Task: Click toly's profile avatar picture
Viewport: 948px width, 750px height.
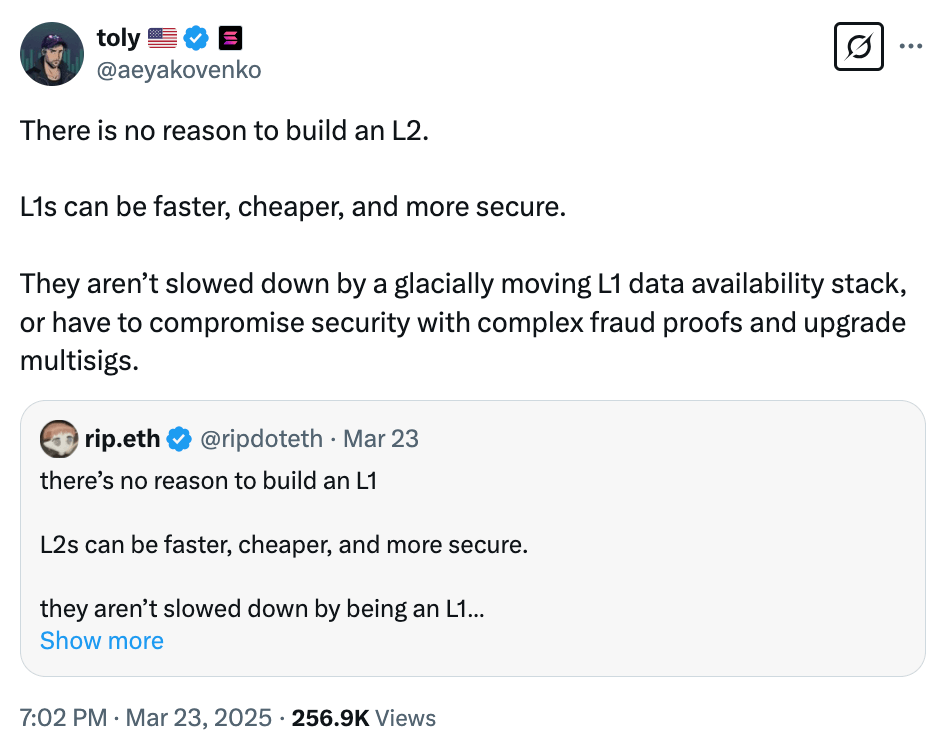Action: tap(52, 54)
